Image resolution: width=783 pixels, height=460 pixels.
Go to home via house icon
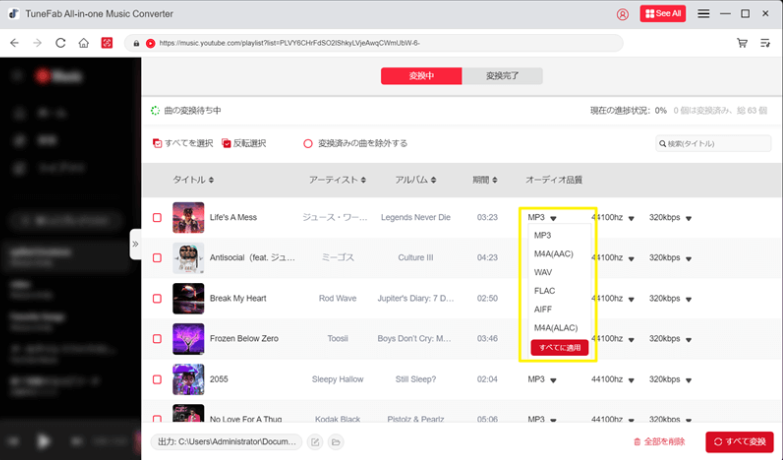83,43
